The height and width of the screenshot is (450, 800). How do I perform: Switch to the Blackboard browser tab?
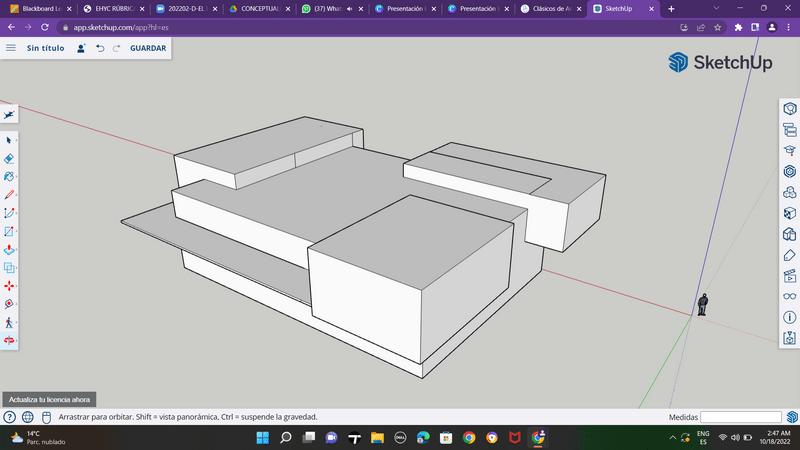[41, 9]
